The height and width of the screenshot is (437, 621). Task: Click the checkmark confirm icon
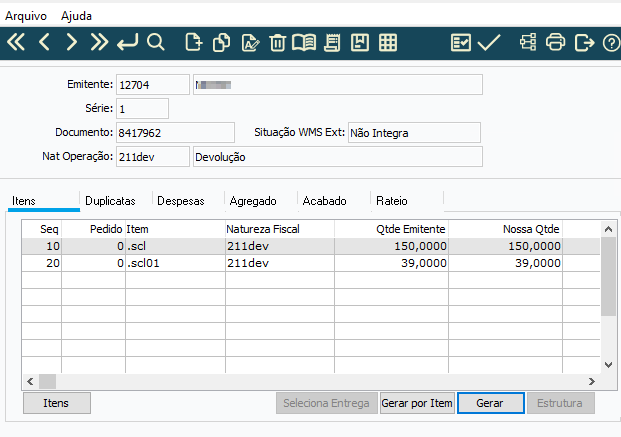click(x=489, y=42)
